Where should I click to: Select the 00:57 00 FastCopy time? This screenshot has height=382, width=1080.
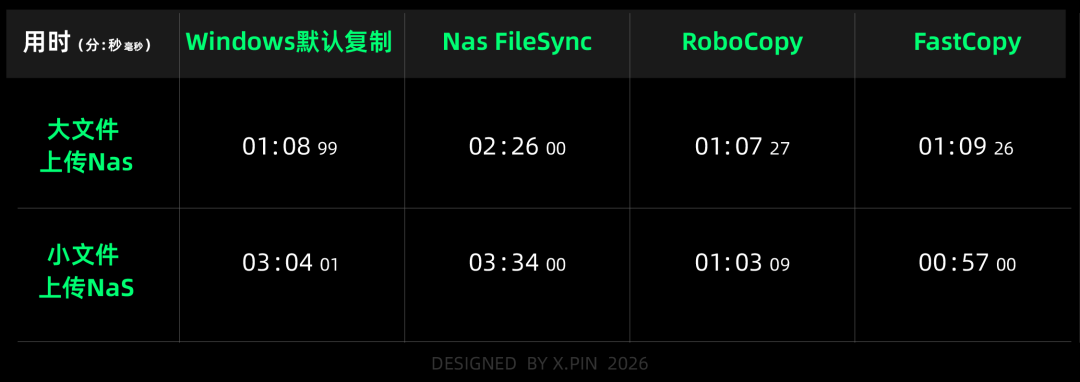(967, 263)
